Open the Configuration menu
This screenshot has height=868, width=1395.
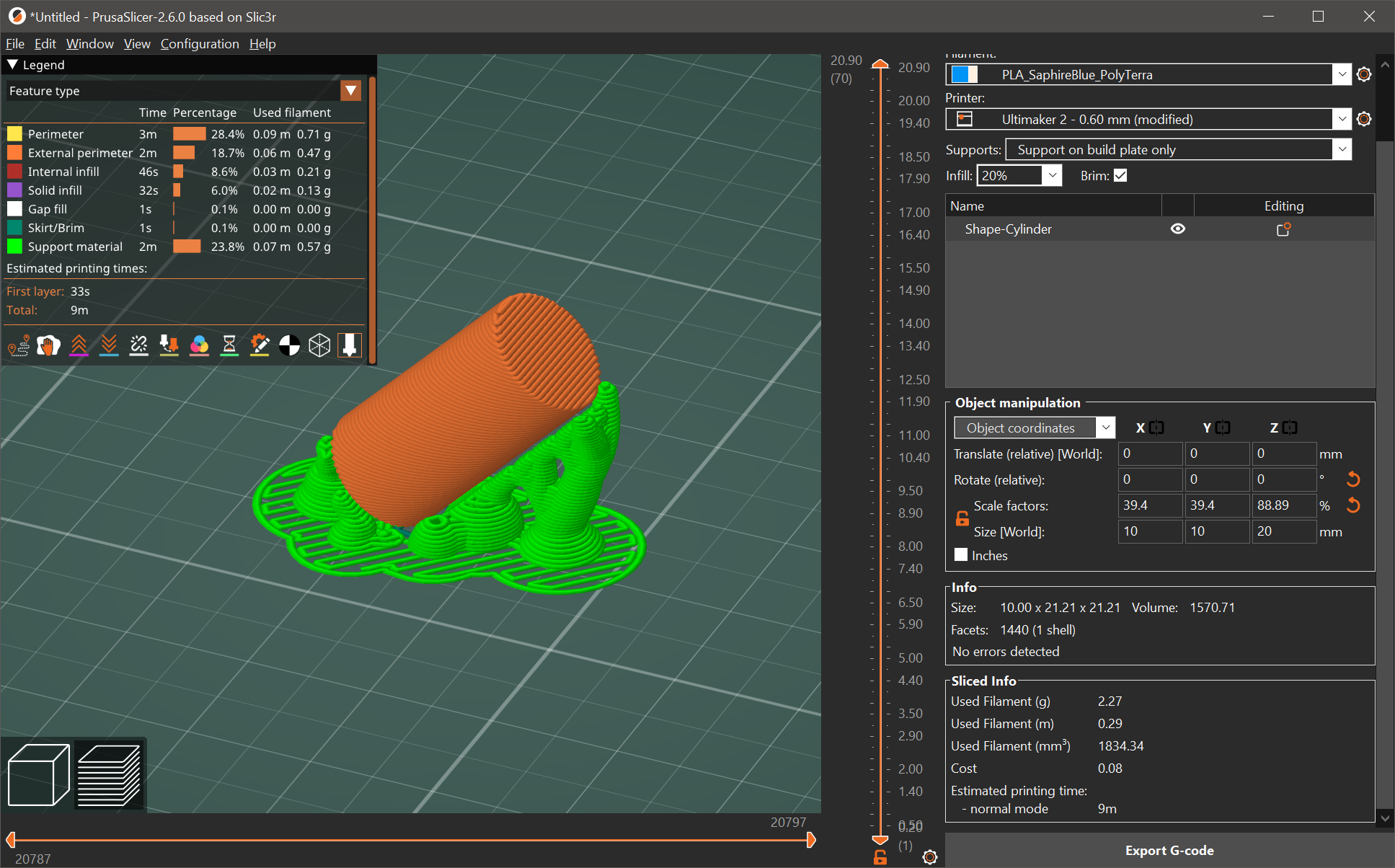click(200, 44)
